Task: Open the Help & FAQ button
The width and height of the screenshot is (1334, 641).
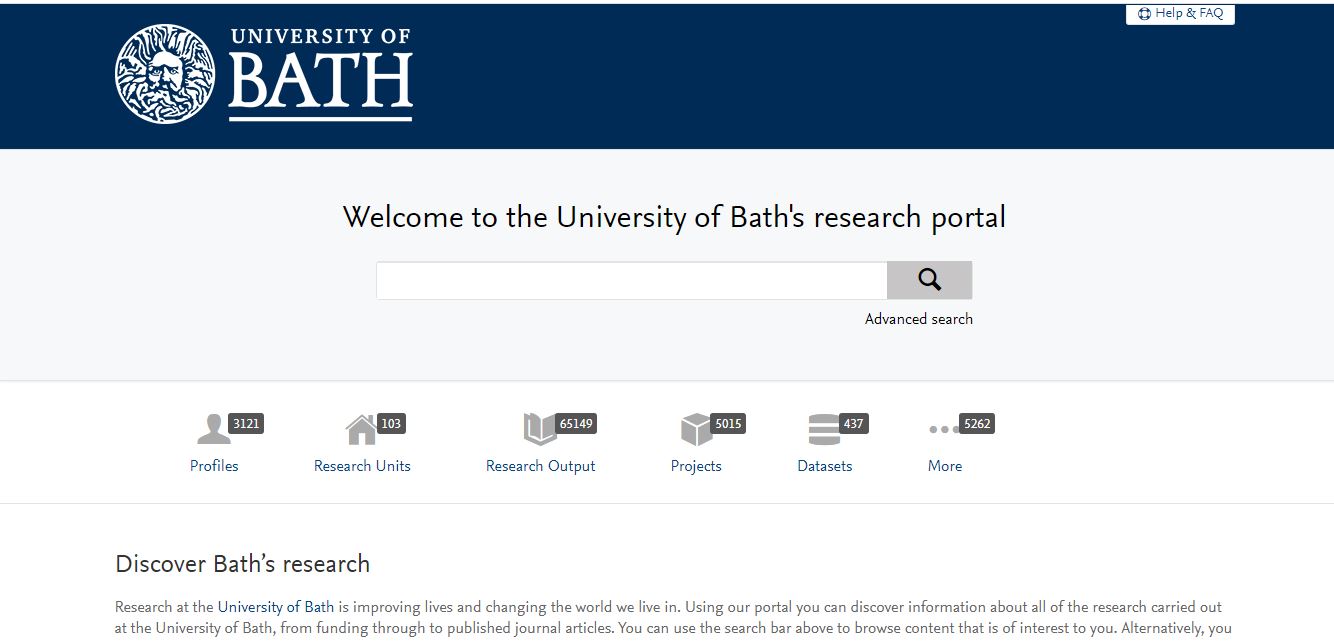Action: pos(1180,14)
